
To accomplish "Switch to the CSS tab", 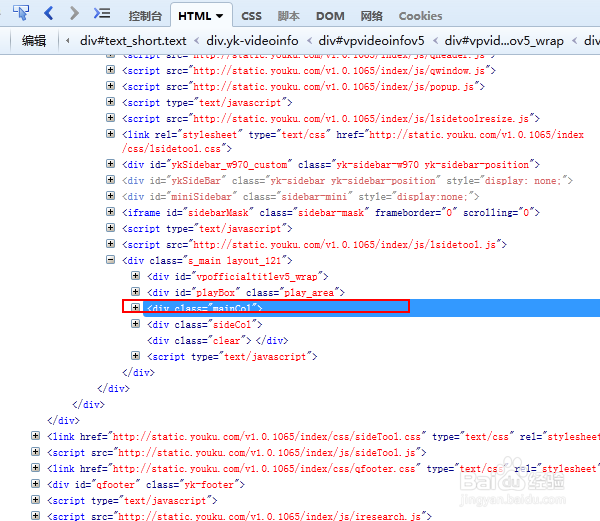I will coord(251,16).
